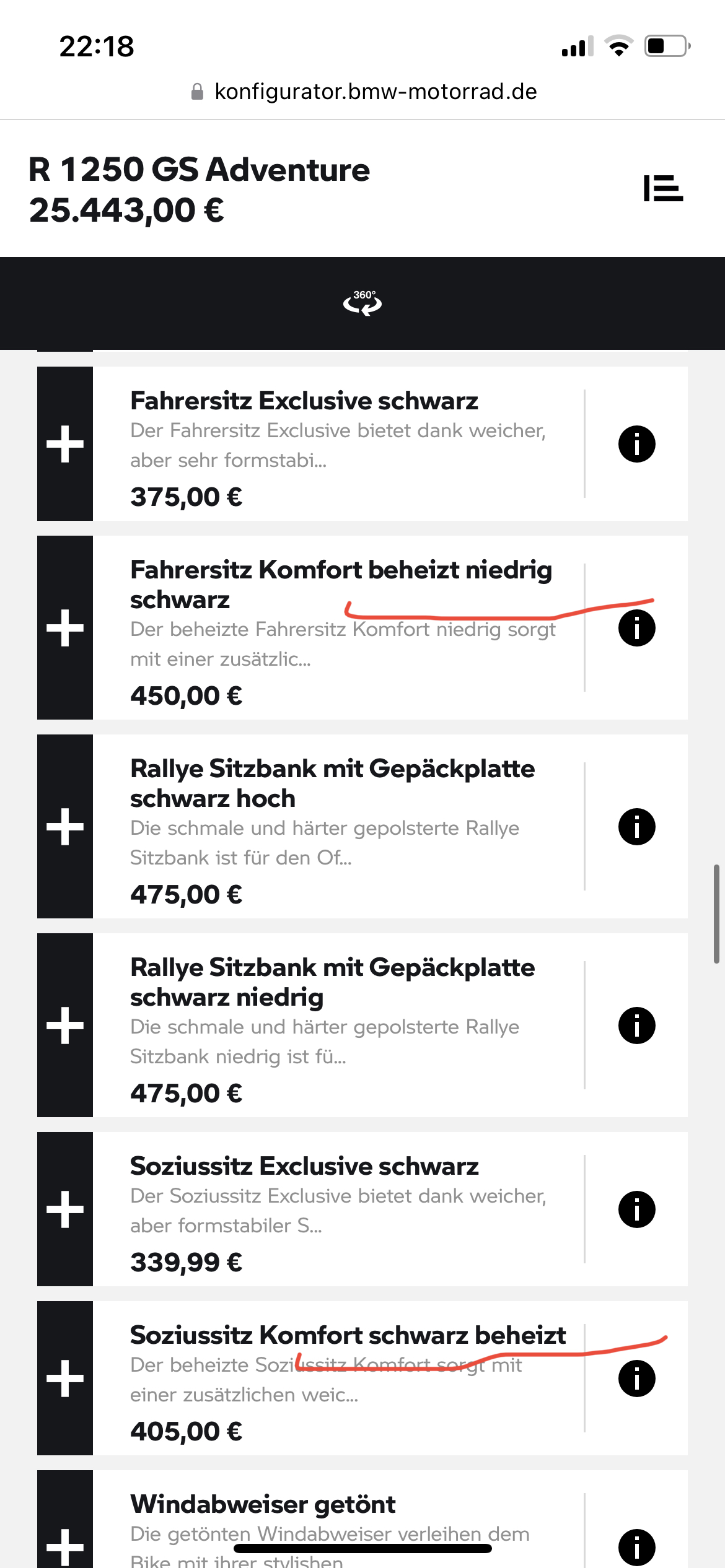Show info for Fahrersitz Exclusive schwarz

(636, 444)
